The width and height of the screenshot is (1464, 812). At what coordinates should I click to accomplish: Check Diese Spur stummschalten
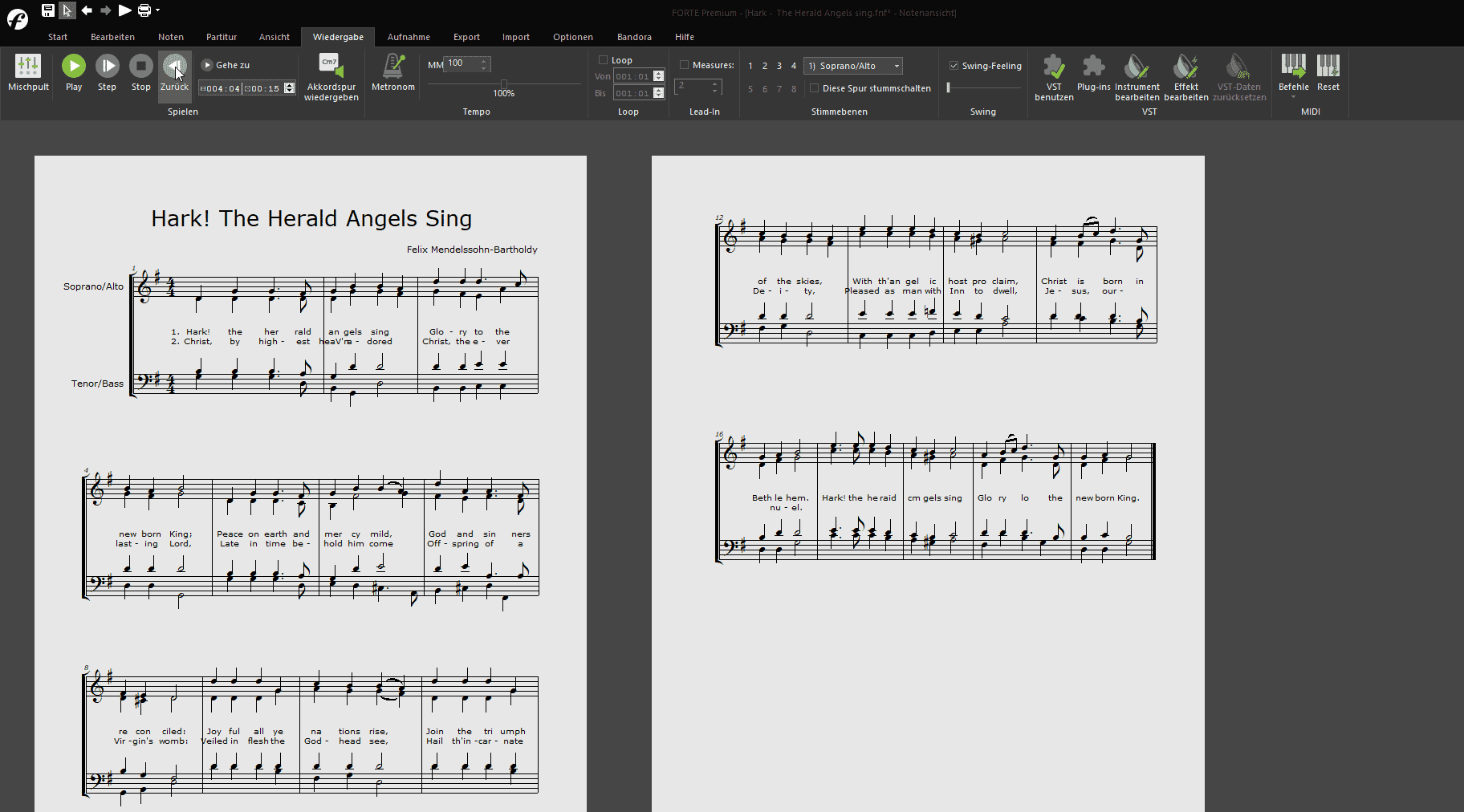[814, 88]
